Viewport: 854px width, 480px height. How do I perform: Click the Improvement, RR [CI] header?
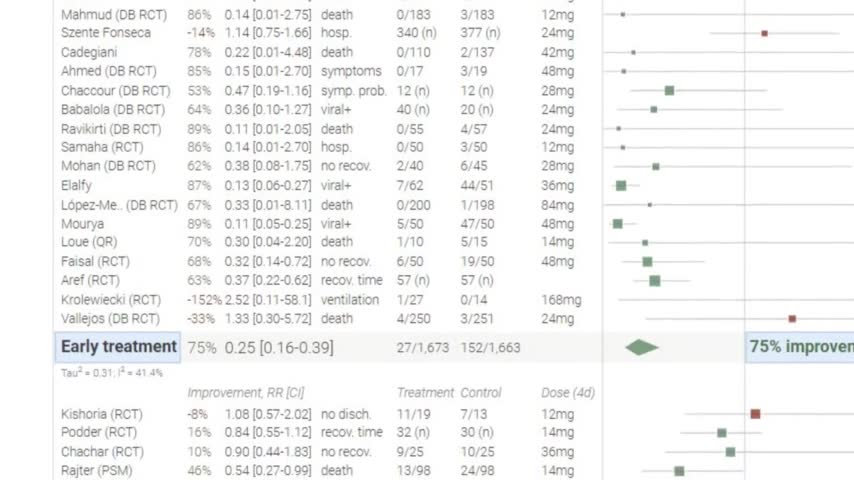pos(246,393)
